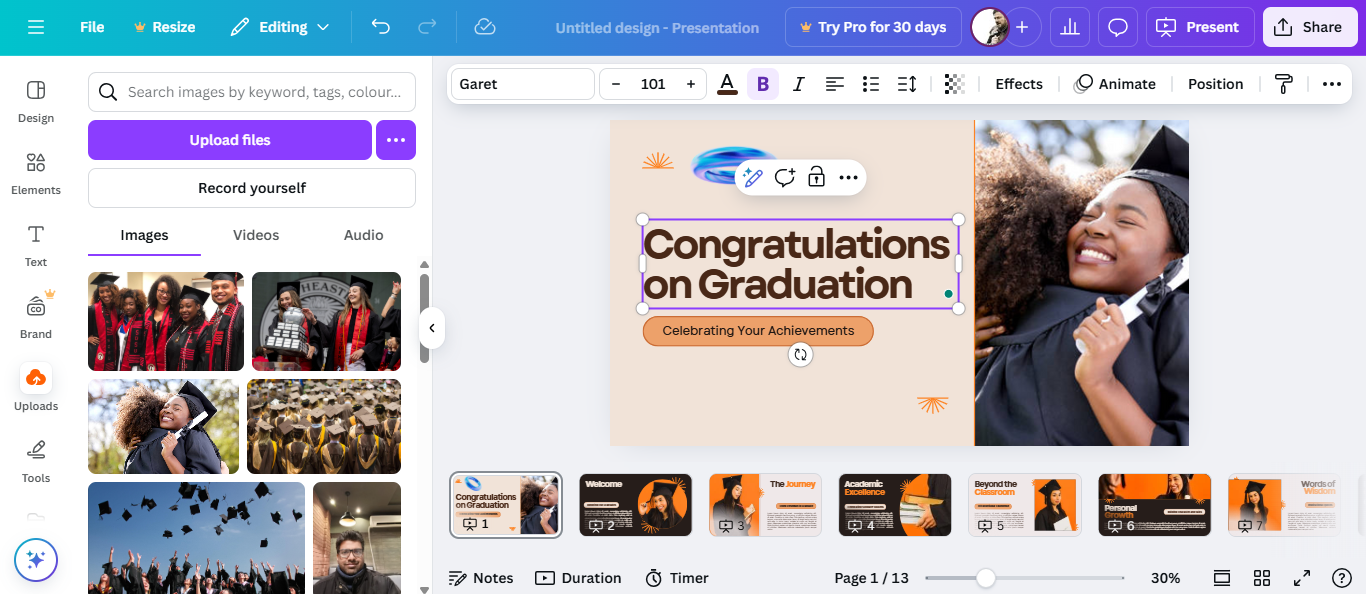The width and height of the screenshot is (1366, 594).
Task: Open the comments speech bubble in header
Action: click(x=1118, y=27)
